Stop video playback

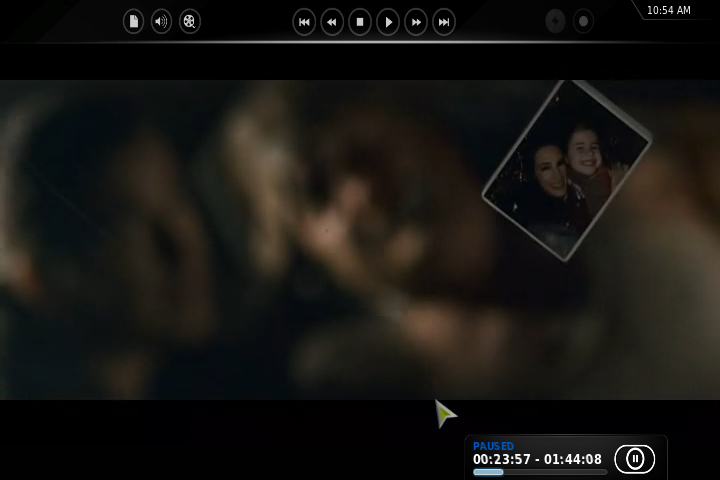[x=360, y=22]
